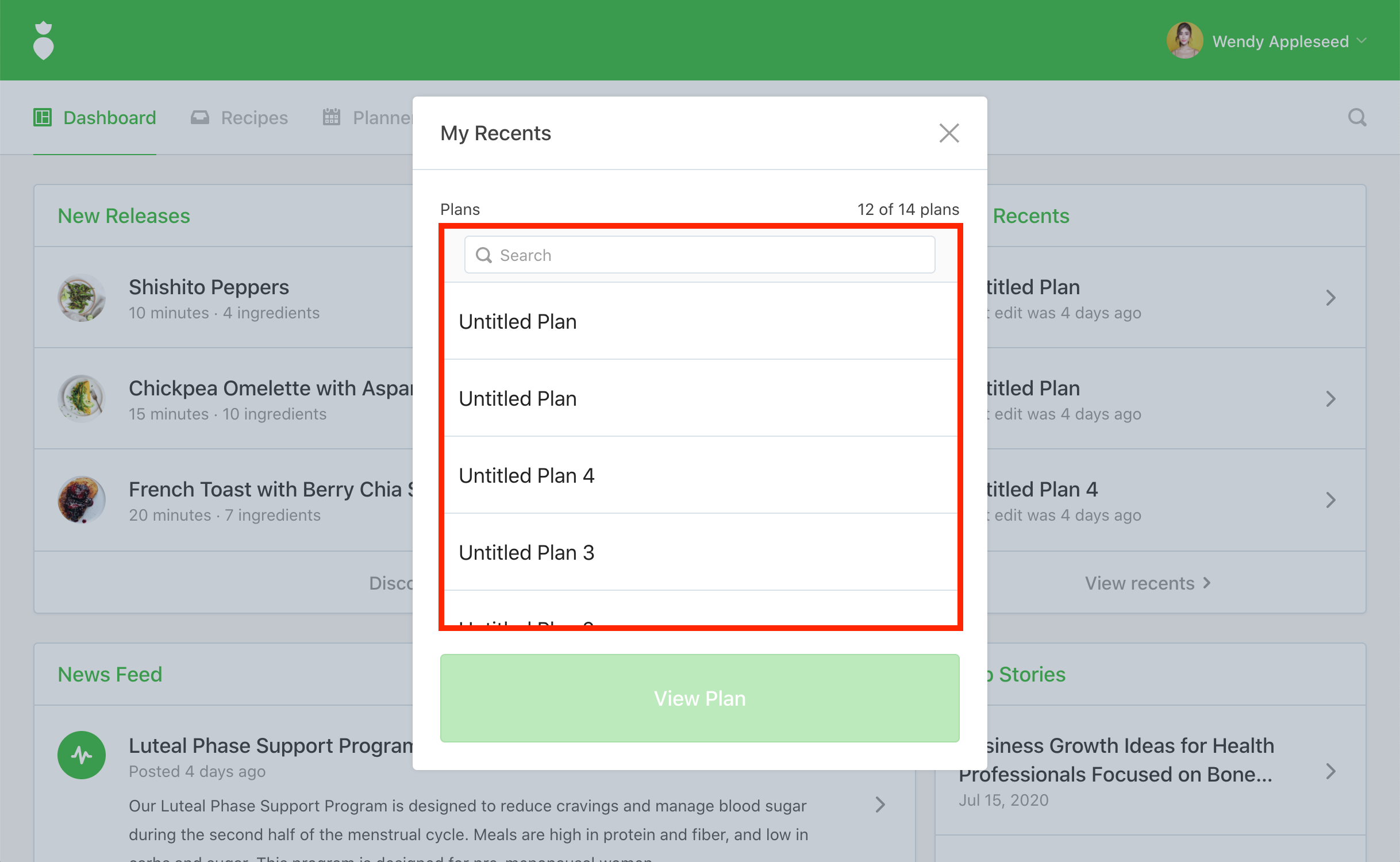Click the app logo in header
Viewport: 1400px width, 862px height.
pyautogui.click(x=44, y=41)
